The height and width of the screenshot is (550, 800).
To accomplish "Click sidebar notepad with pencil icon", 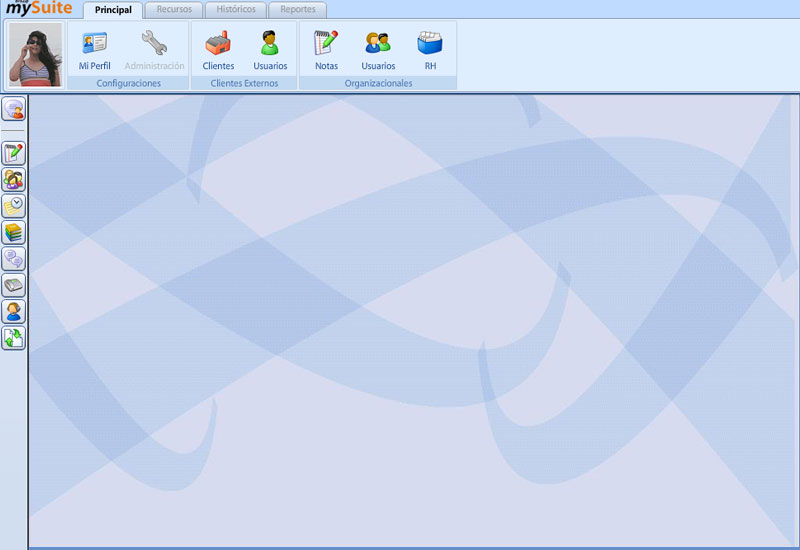I will click(x=14, y=154).
